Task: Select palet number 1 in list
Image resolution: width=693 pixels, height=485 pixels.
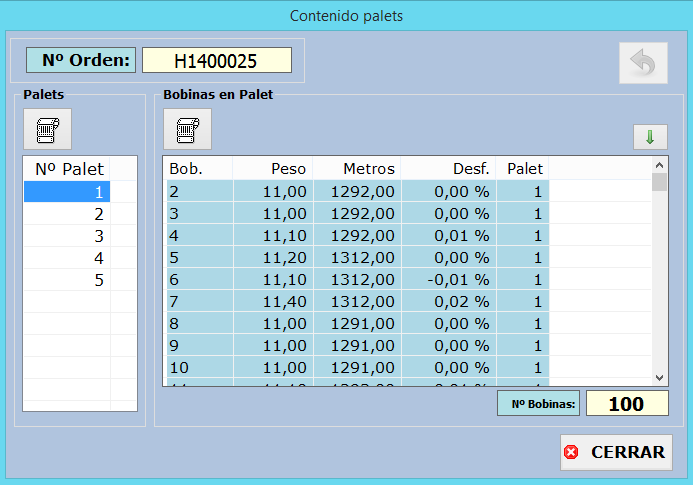Action: point(67,192)
